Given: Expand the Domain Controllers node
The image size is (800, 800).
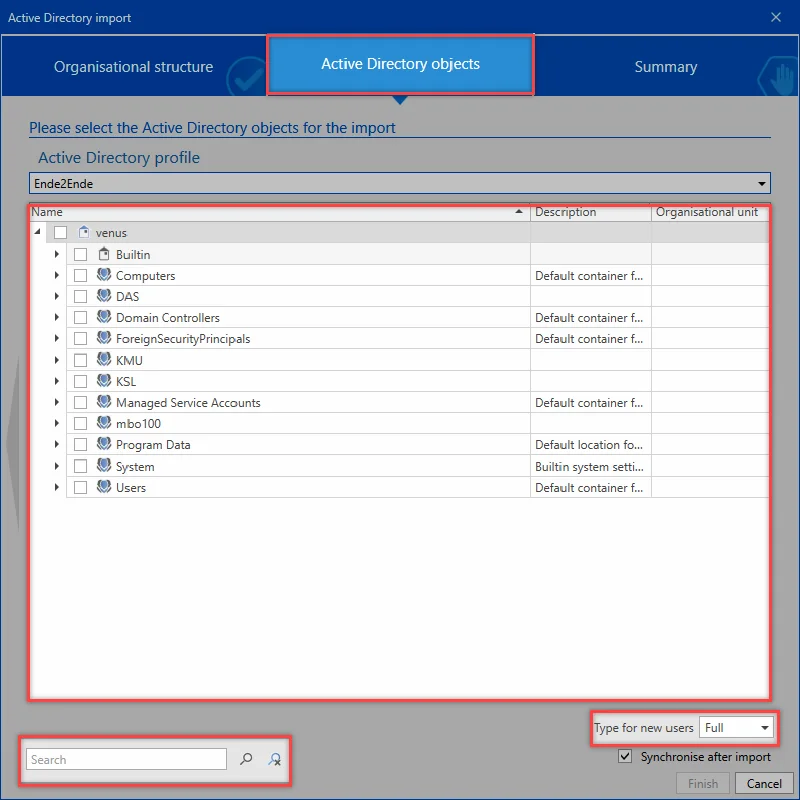Looking at the screenshot, I should tap(57, 317).
